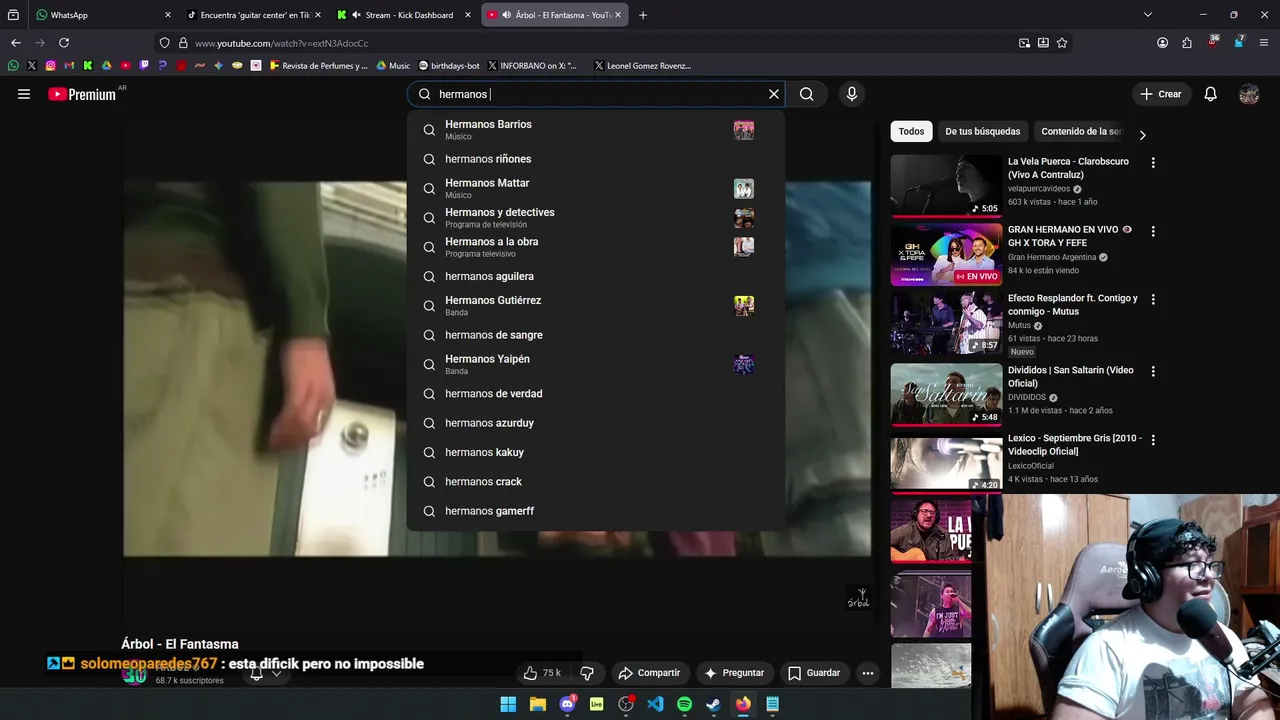Open Gran Hermano EN VIVO thumbnail
This screenshot has height=720, width=1280.
point(946,254)
